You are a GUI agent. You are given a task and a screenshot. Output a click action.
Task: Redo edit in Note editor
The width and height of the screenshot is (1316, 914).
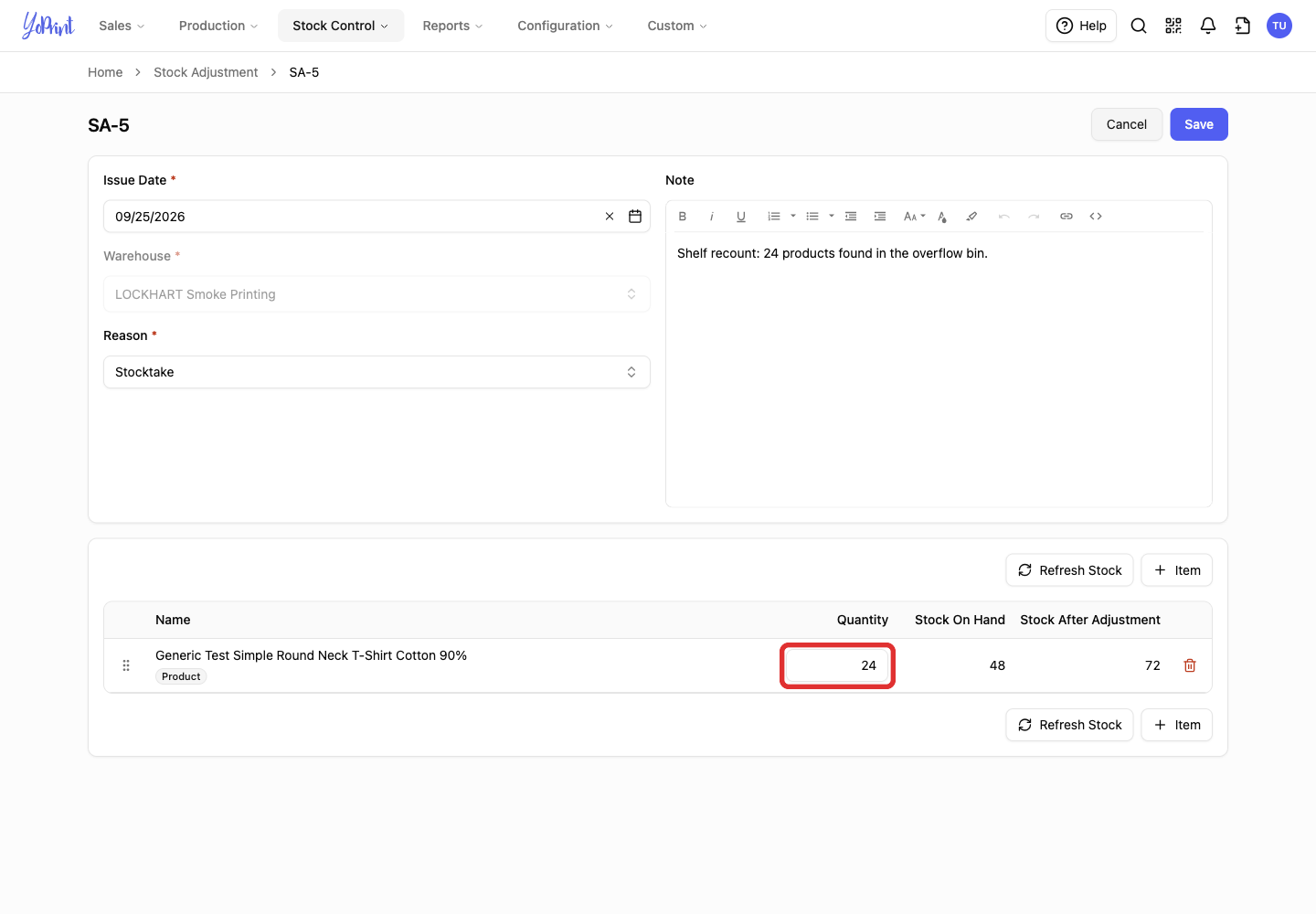[x=1034, y=217]
